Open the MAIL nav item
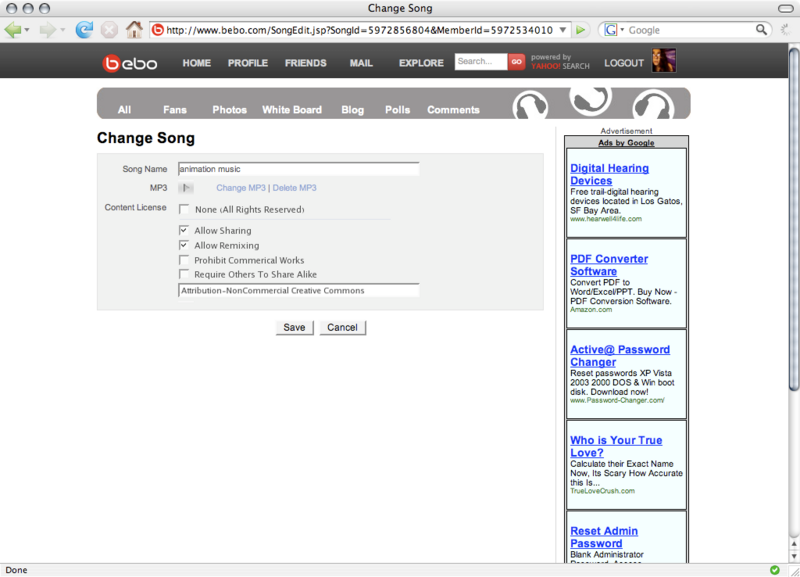The image size is (800, 577). (x=361, y=63)
